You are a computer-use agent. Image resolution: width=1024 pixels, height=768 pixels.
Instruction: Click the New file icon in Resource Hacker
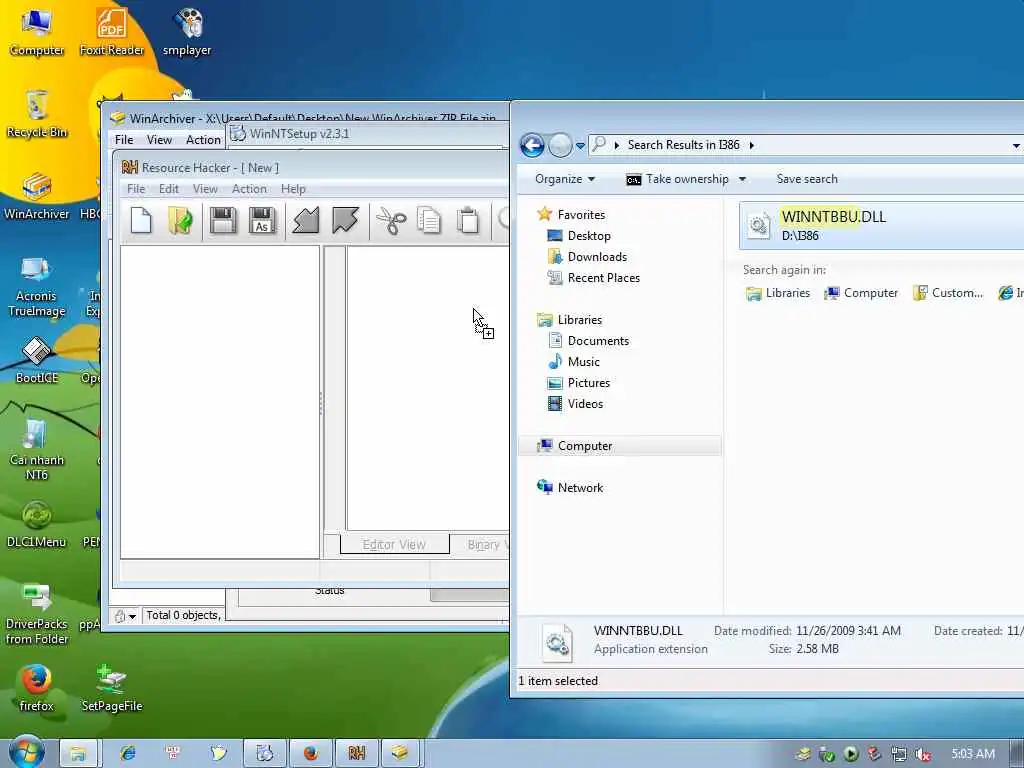141,220
